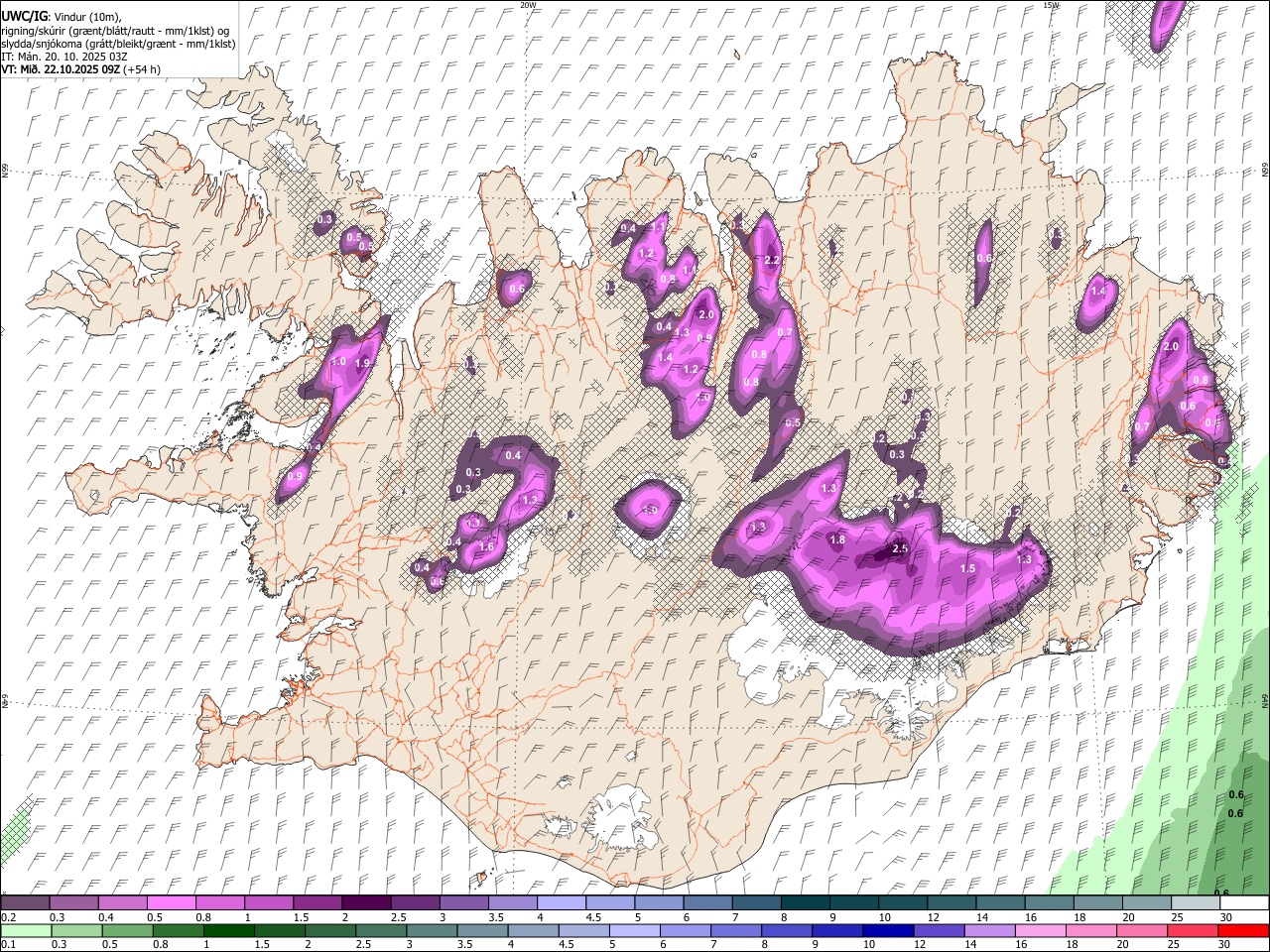Viewport: 1270px width, 952px height.
Task: Select pale green lower swatch starting at 0.1
Action: [27, 931]
